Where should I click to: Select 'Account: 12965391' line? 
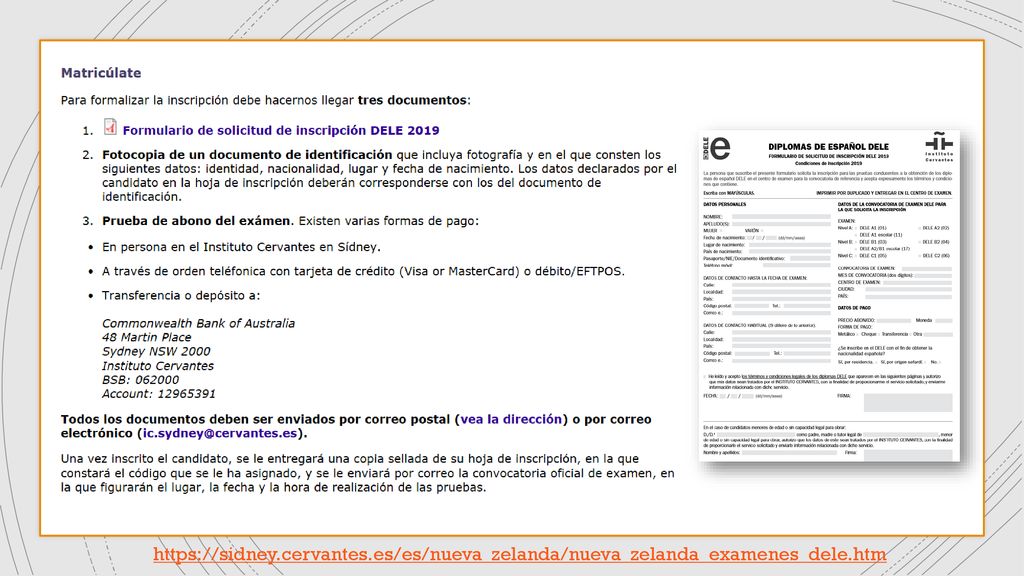159,394
